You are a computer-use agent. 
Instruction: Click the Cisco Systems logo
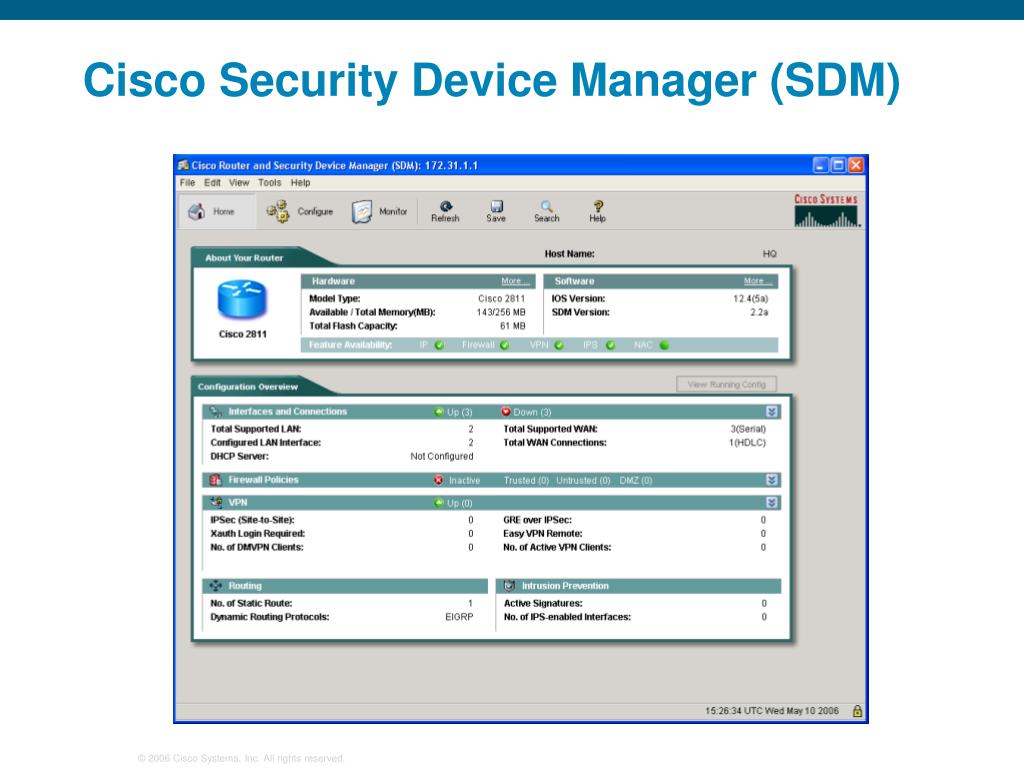[827, 210]
